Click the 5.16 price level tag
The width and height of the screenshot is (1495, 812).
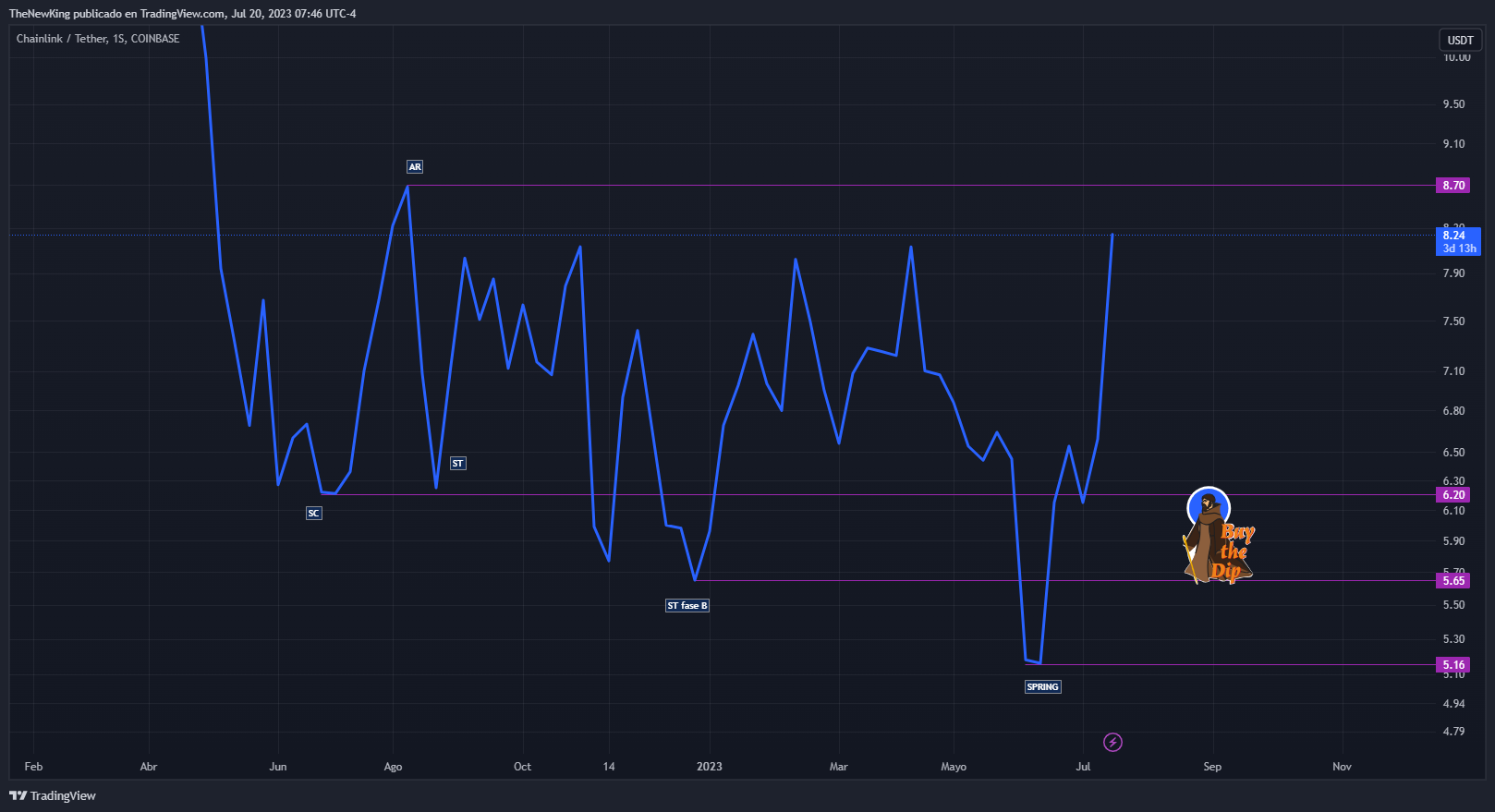click(x=1454, y=665)
